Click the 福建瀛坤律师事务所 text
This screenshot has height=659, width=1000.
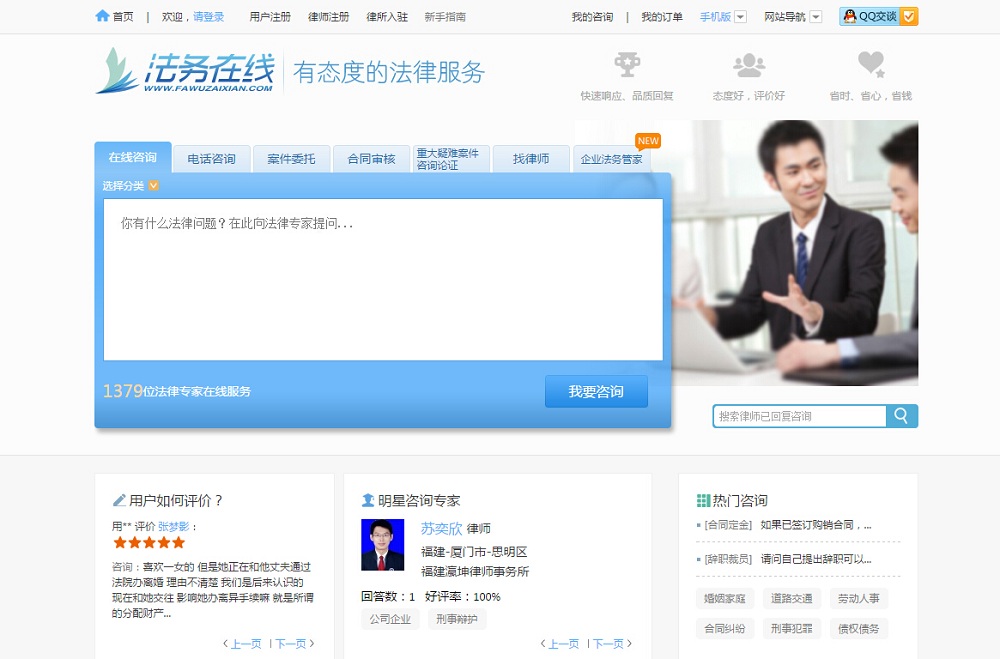click(x=475, y=572)
